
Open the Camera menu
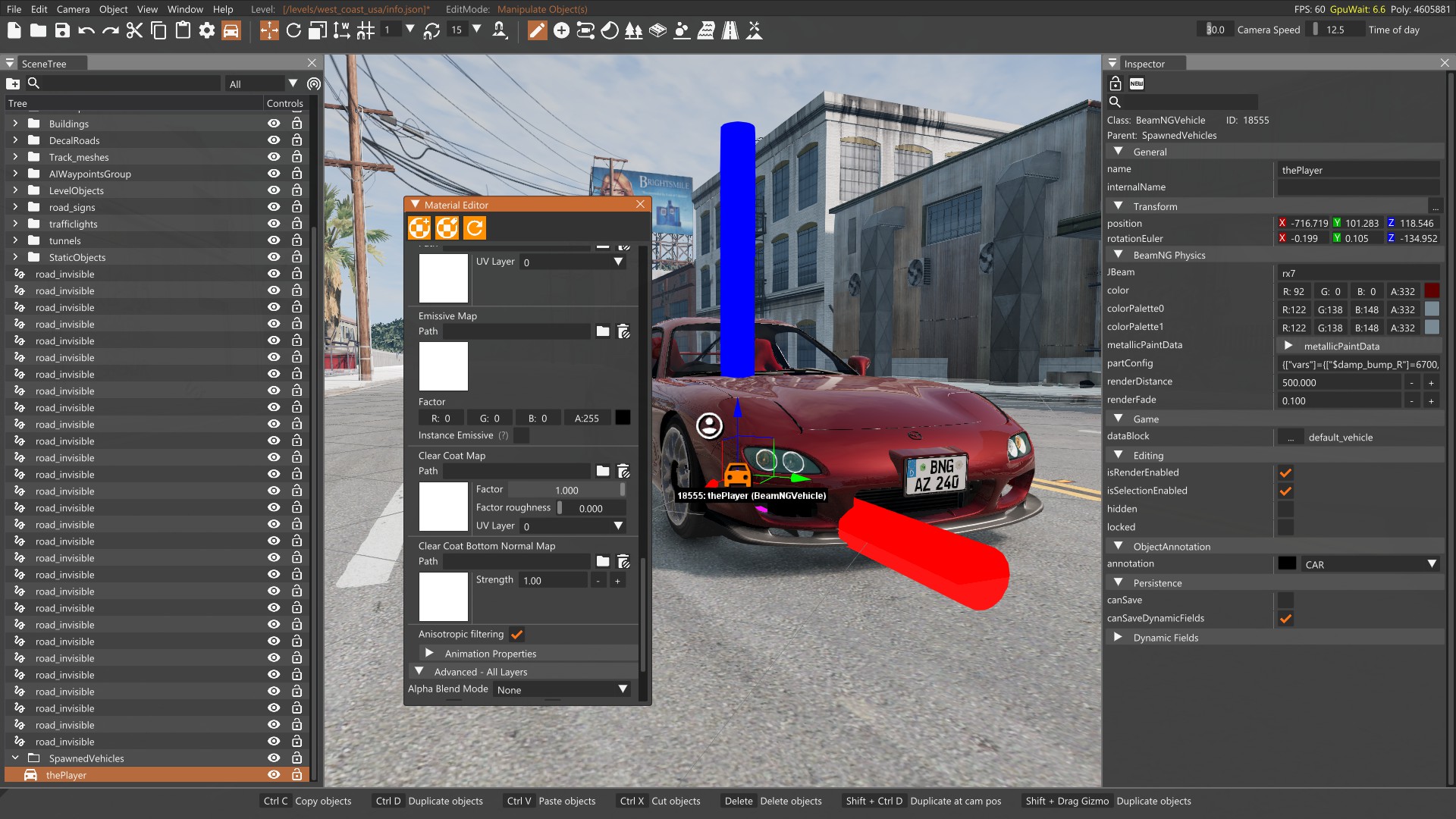(x=73, y=9)
